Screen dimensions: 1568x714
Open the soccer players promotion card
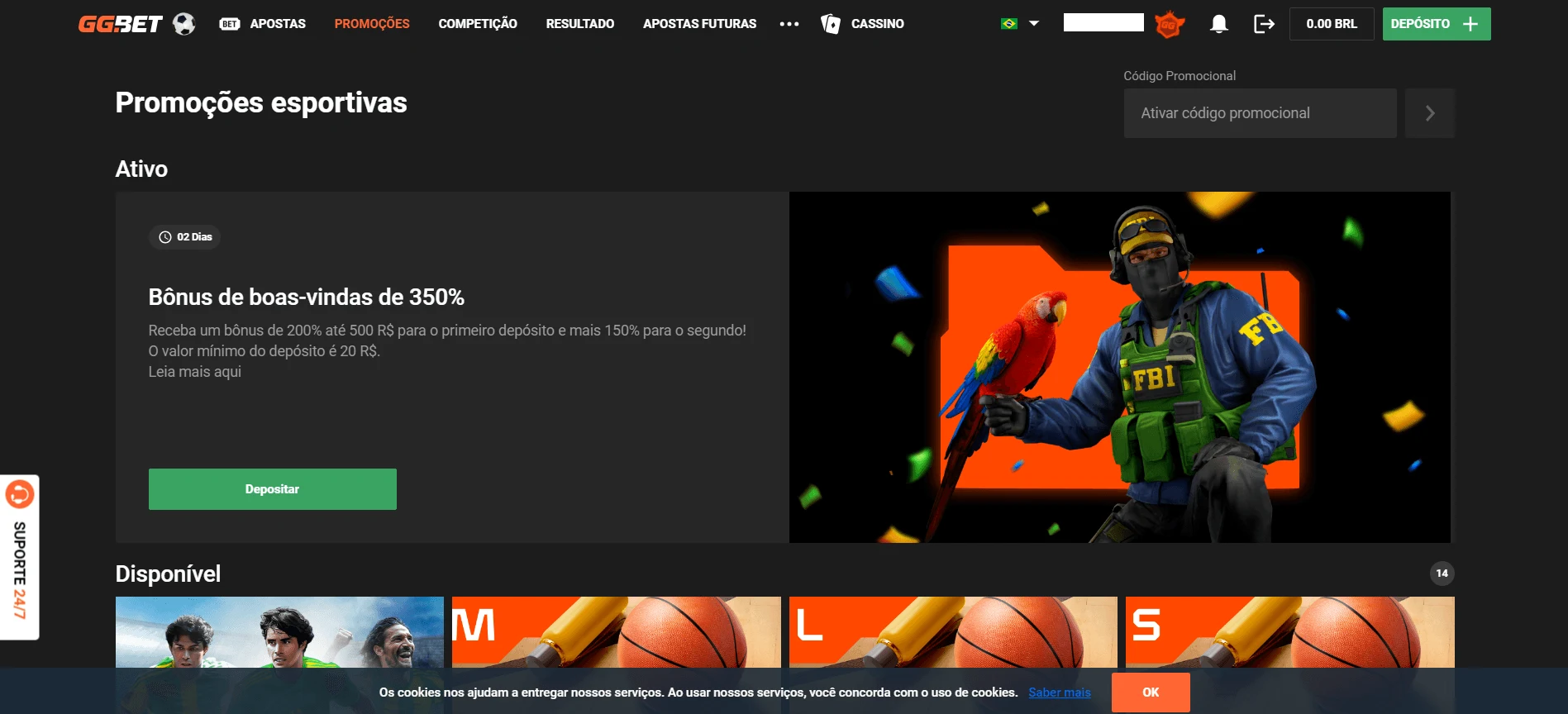pyautogui.click(x=279, y=632)
